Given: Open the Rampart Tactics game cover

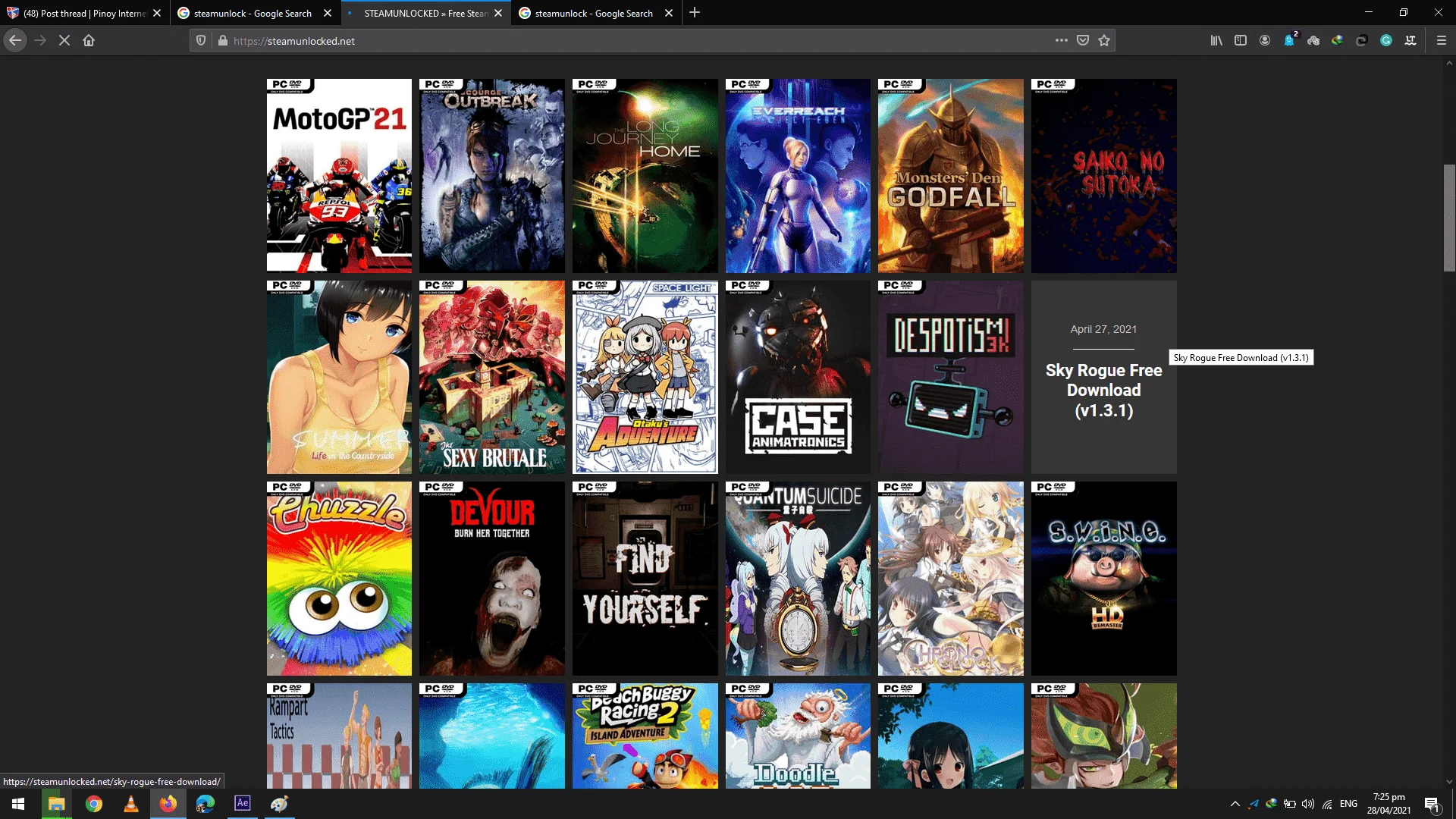Looking at the screenshot, I should 339,736.
